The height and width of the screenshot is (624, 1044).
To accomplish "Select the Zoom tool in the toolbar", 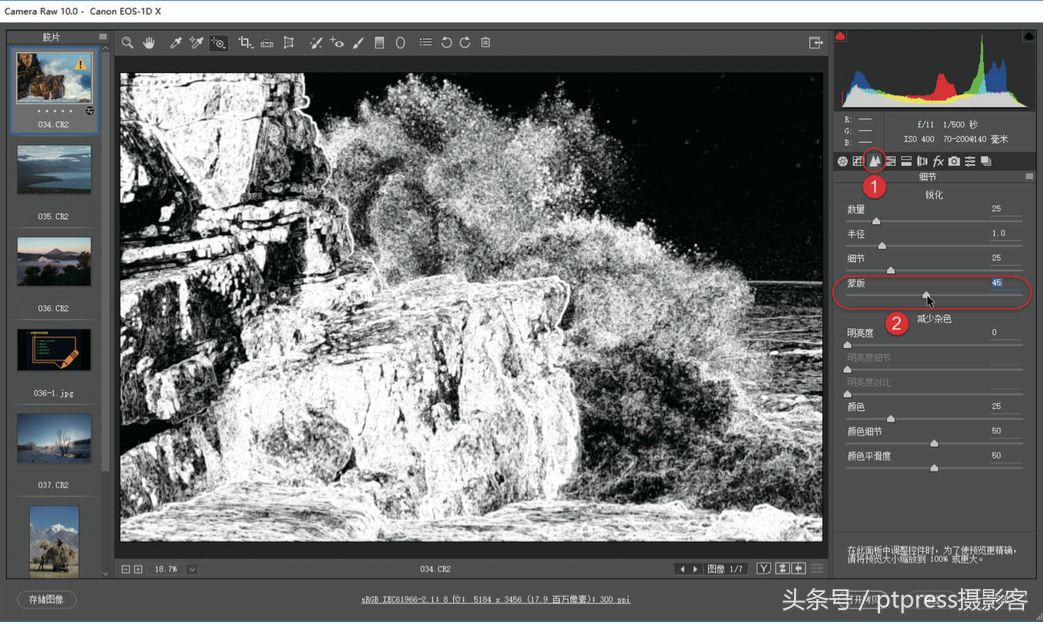I will coord(127,43).
